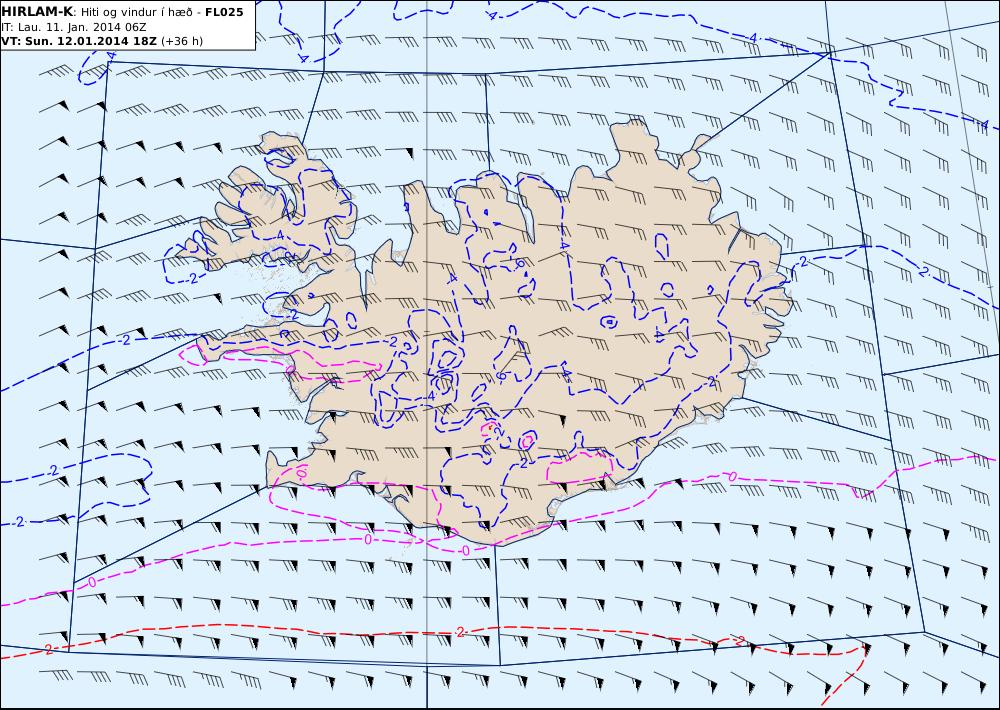Click the FL025 flight level label
The width and height of the screenshot is (1000, 710).
coord(224,12)
